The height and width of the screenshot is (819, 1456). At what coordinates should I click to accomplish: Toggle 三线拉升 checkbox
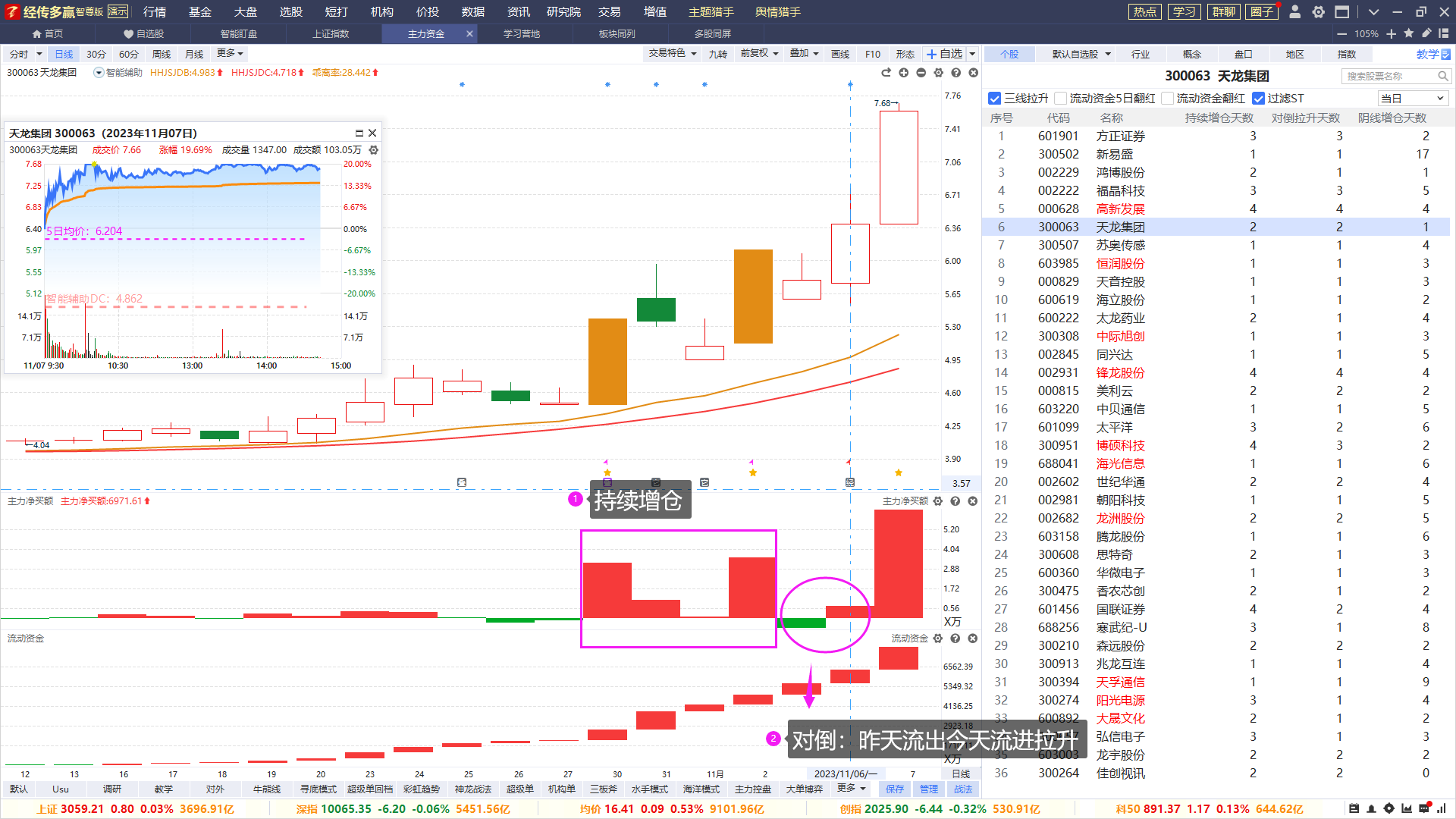pyautogui.click(x=995, y=99)
